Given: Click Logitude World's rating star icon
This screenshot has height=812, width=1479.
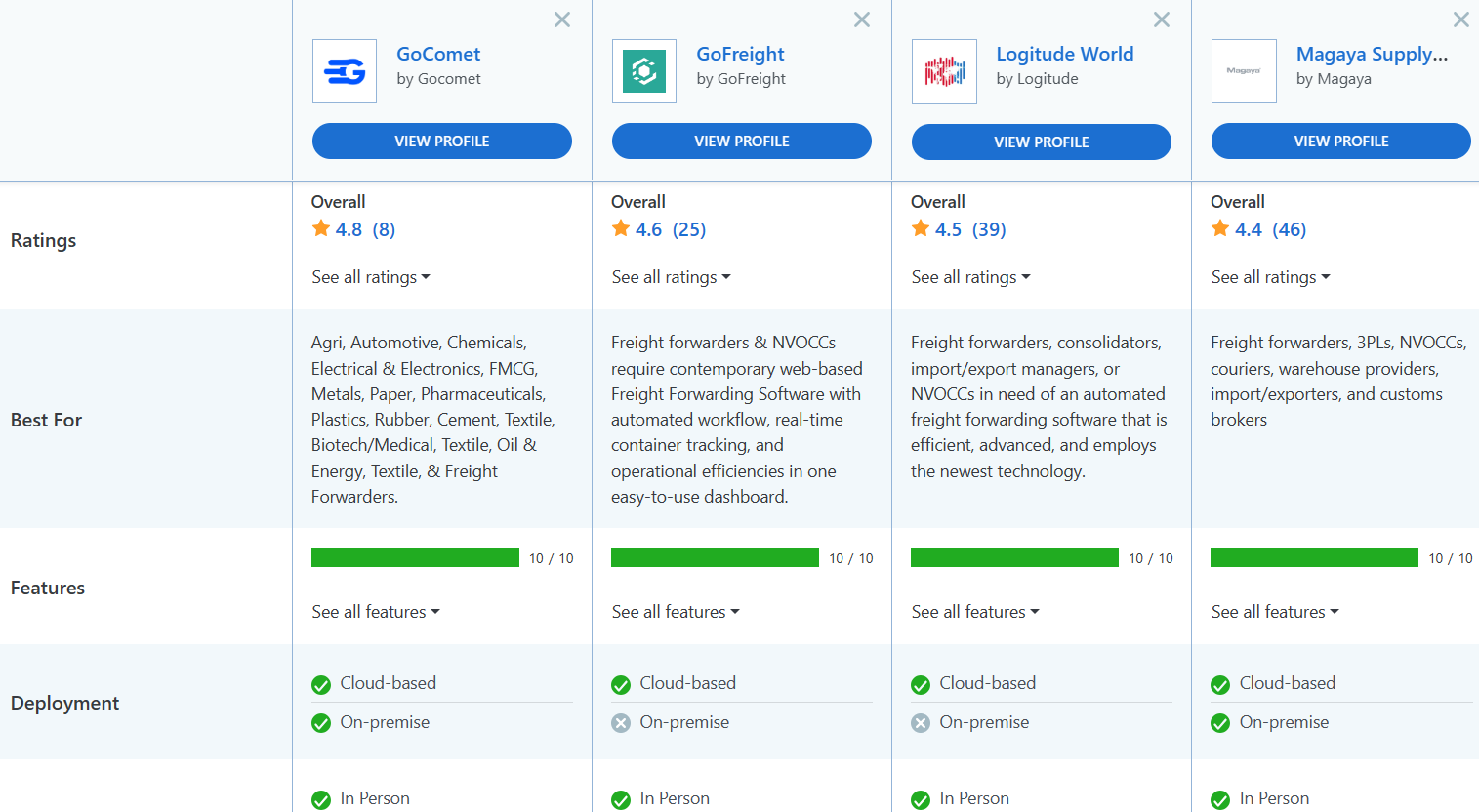Looking at the screenshot, I should [x=921, y=228].
